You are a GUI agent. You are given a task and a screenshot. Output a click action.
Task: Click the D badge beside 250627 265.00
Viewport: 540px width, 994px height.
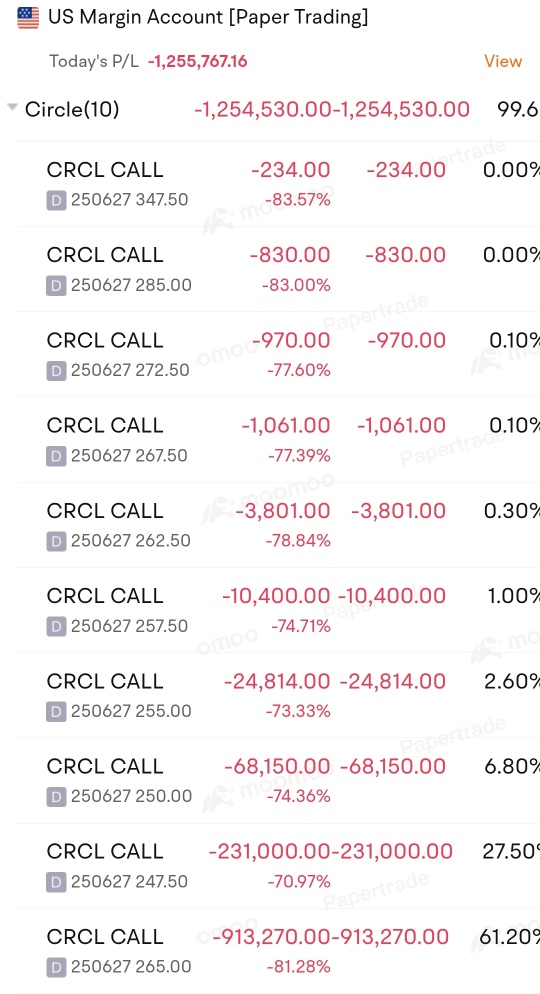[x=56, y=967]
